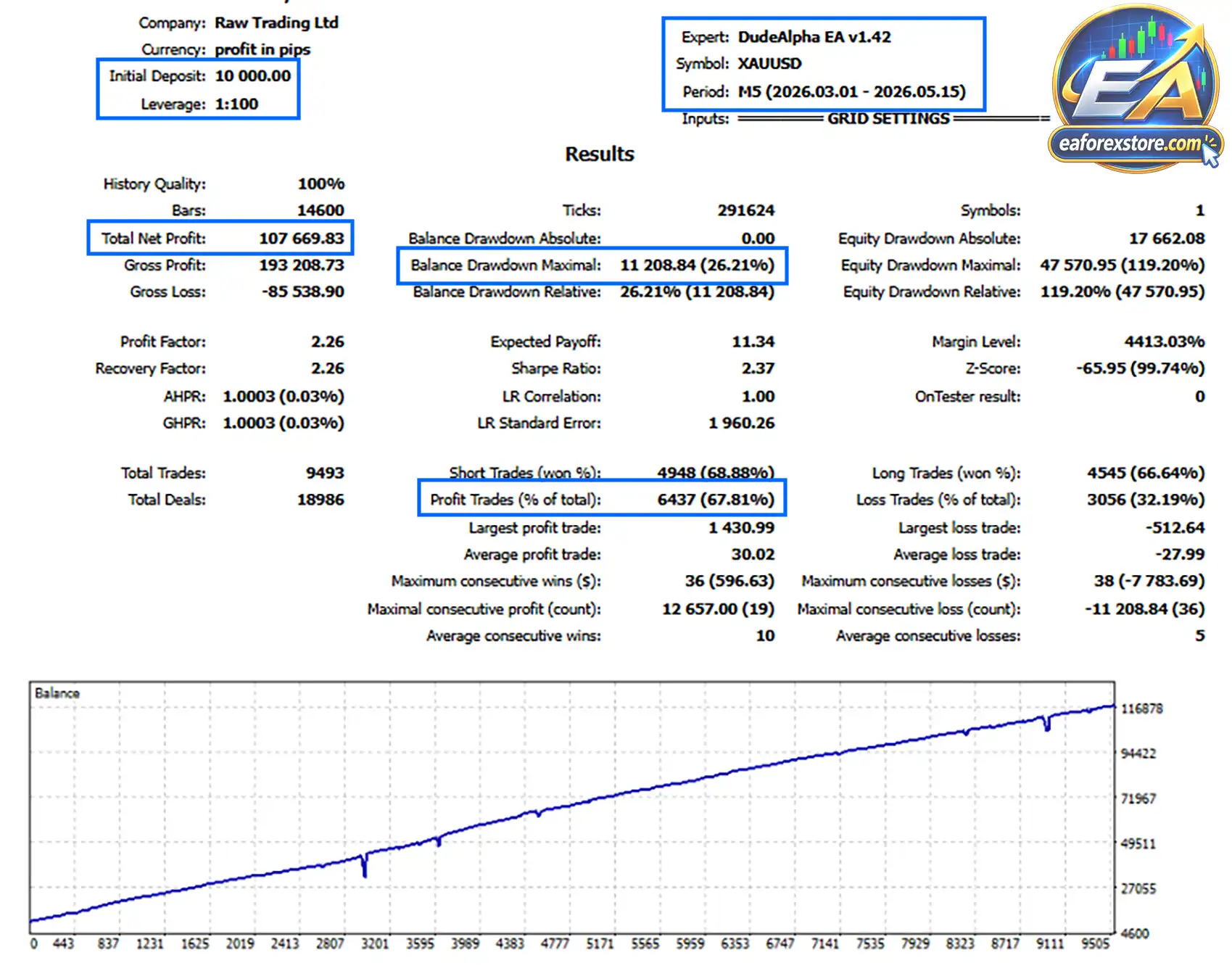
Task: Select the History Quality value 100%
Action: click(x=321, y=183)
